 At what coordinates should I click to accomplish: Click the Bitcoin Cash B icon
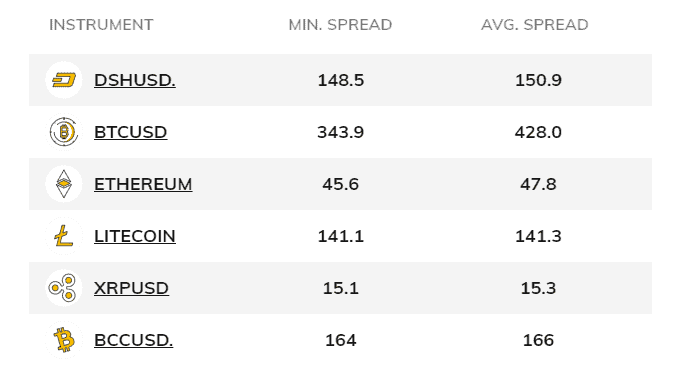click(x=64, y=340)
